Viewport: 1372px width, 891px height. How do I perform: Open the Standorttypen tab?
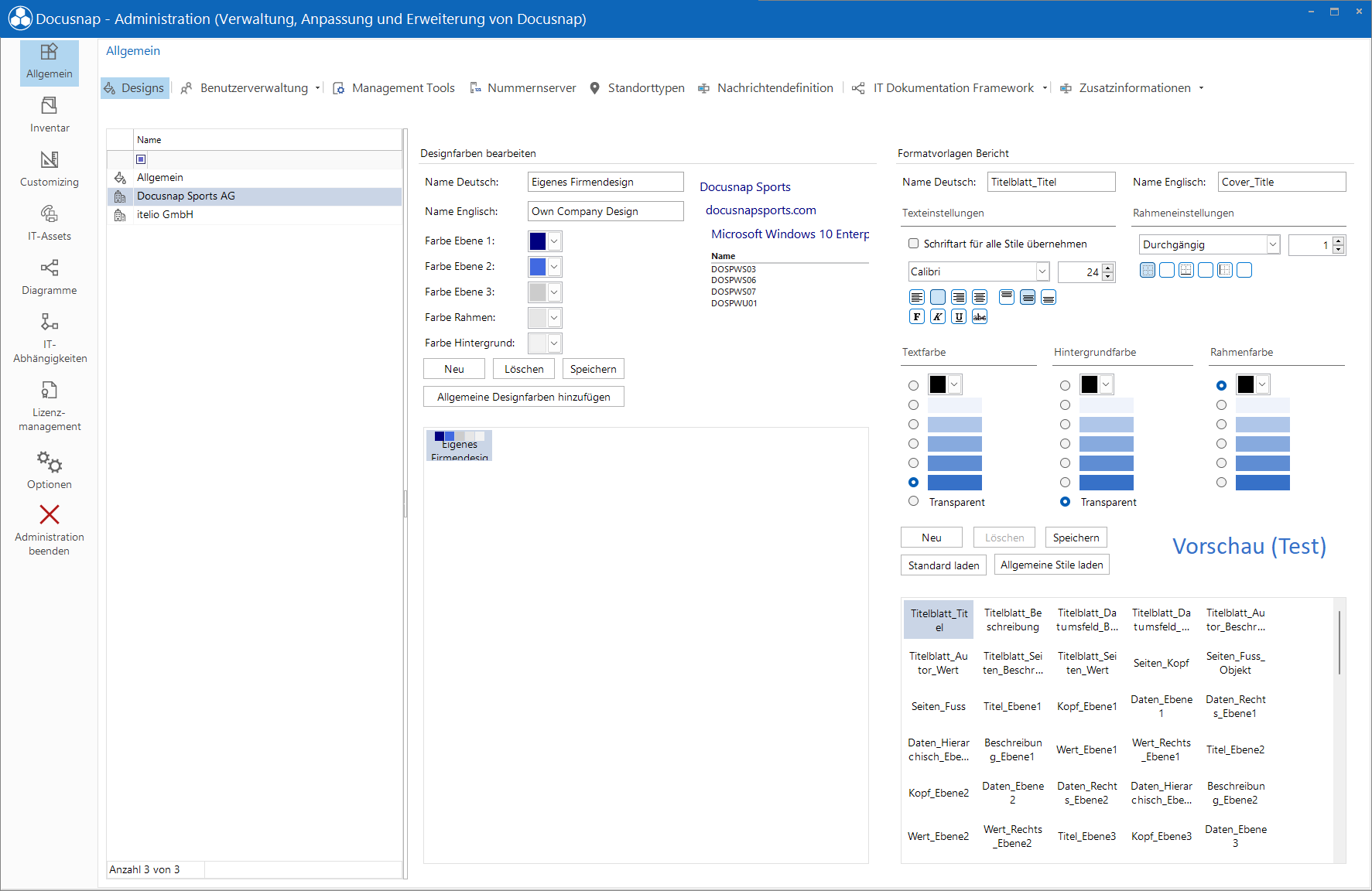tap(637, 88)
